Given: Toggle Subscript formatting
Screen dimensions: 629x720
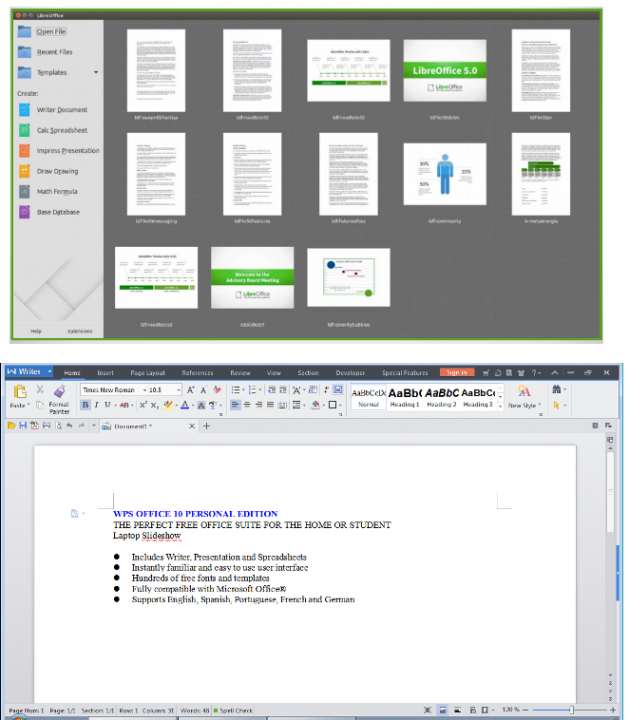Looking at the screenshot, I should coord(155,405).
